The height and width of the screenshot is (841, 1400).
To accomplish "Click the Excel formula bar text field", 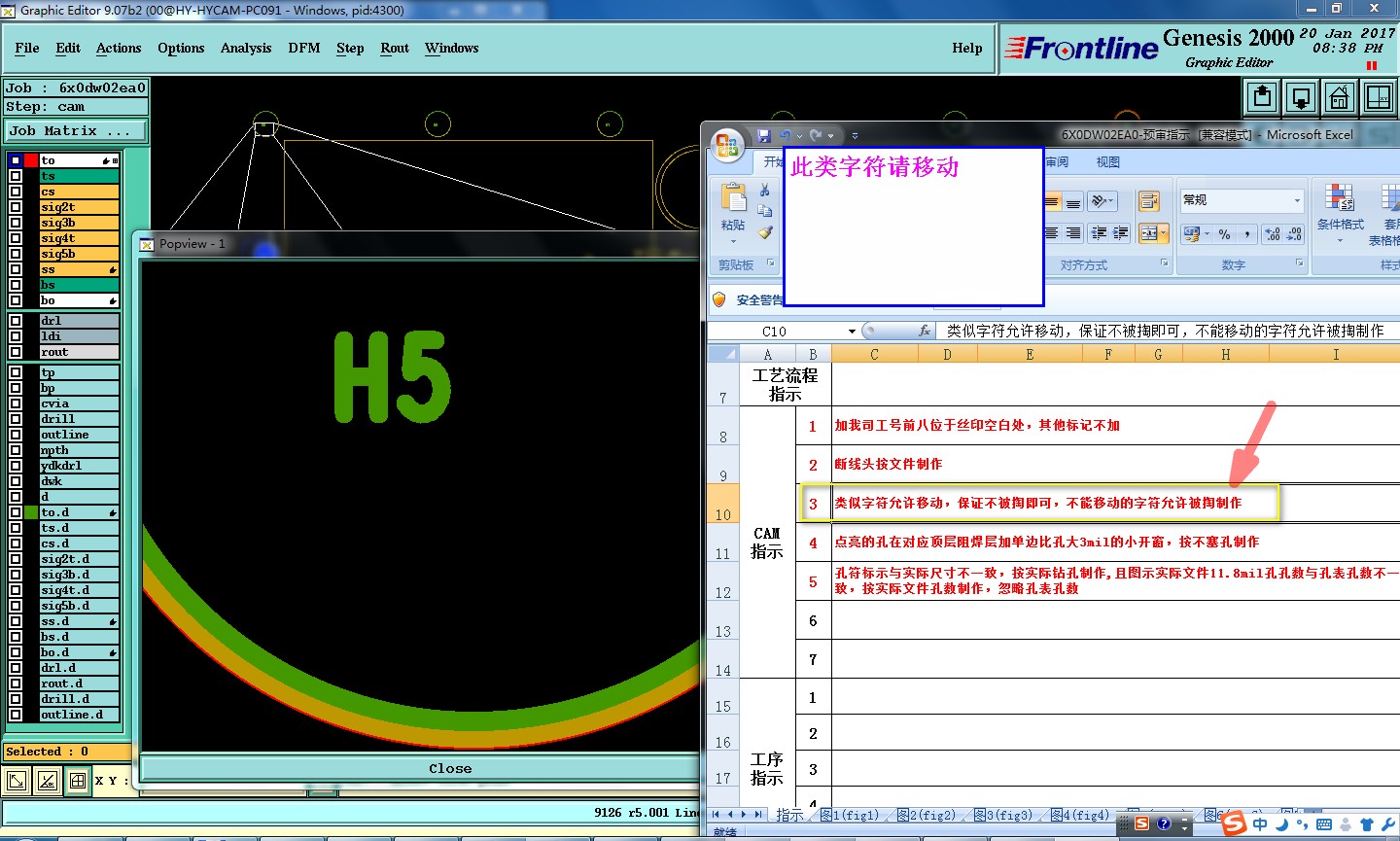I will pyautogui.click(x=1169, y=331).
